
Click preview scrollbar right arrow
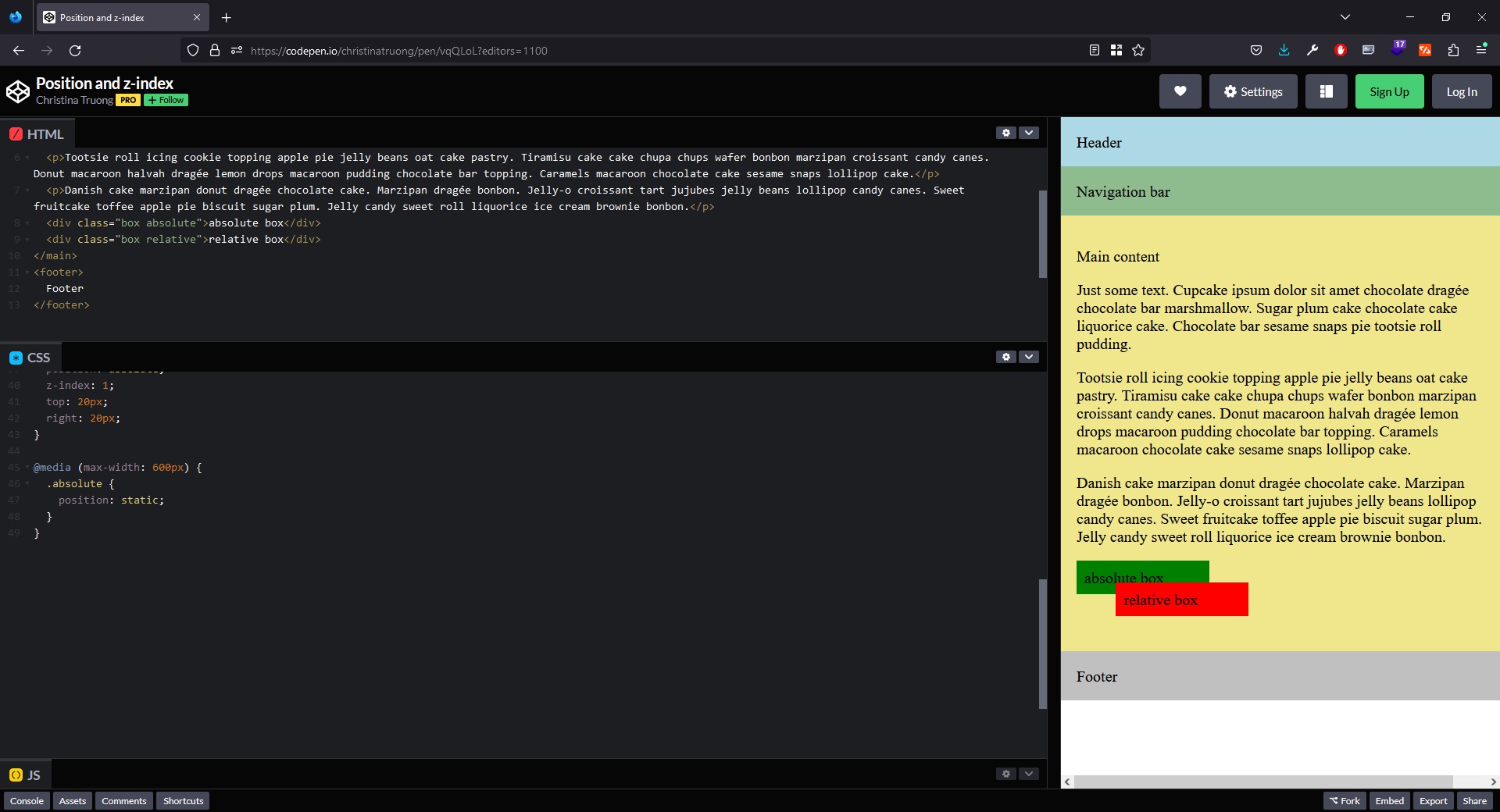pos(1493,782)
